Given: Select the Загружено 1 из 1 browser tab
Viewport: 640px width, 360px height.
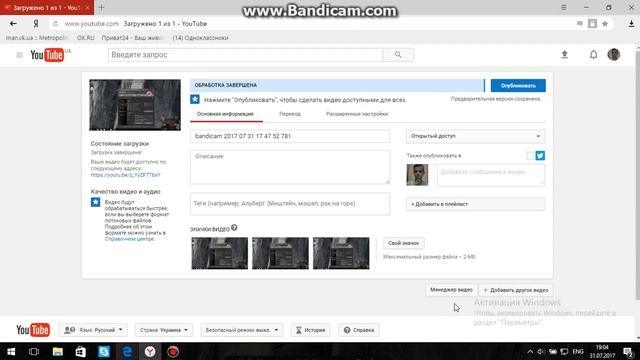Looking at the screenshot, I should pos(47,7).
